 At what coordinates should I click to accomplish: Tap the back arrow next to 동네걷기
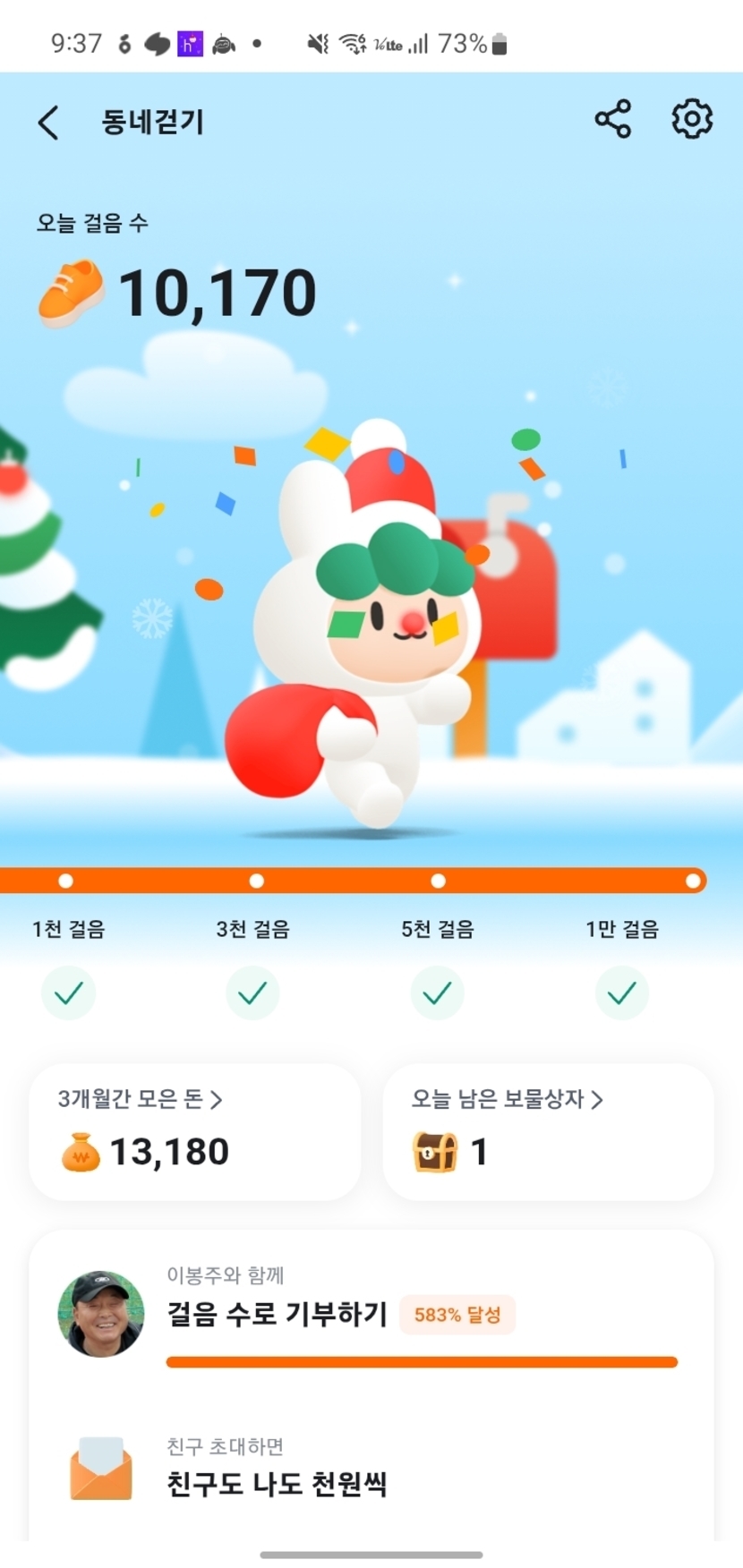48,122
